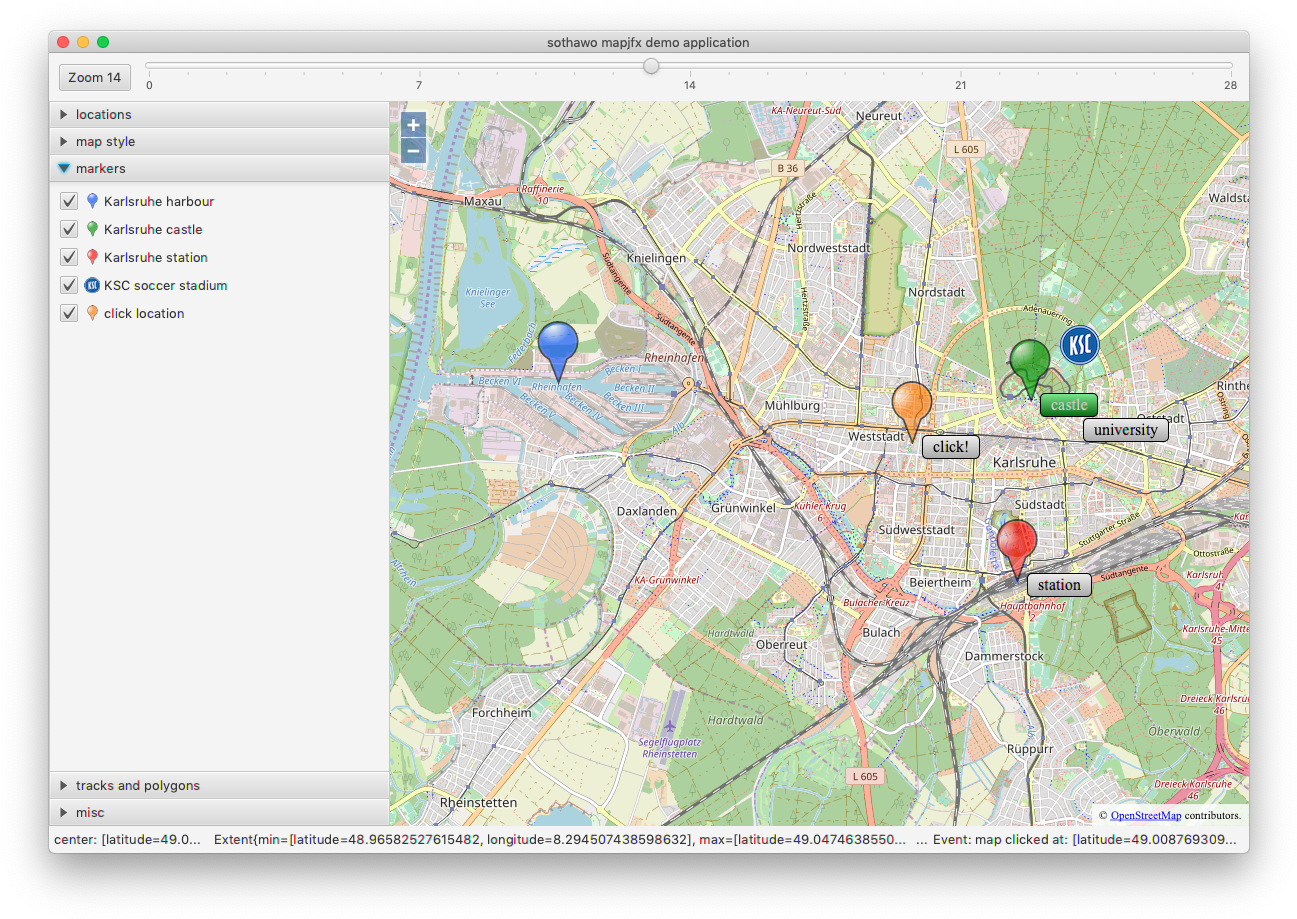Click the green castle marker pin on map

1029,369
